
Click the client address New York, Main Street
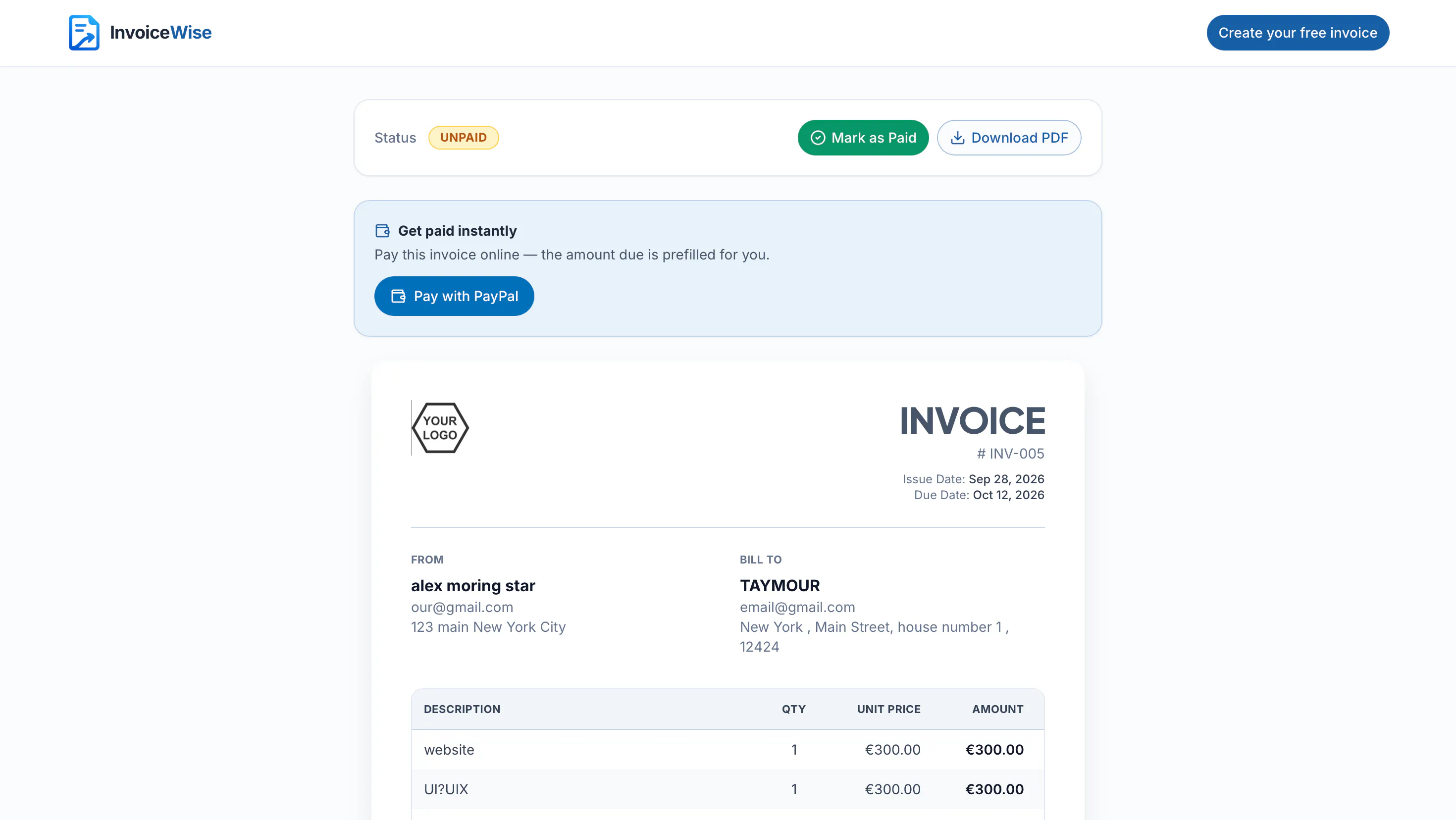pos(875,636)
